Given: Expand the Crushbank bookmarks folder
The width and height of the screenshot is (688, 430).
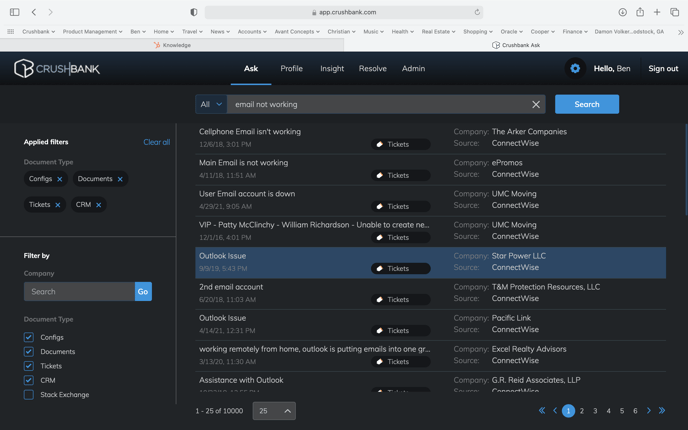Looking at the screenshot, I should click(x=39, y=32).
